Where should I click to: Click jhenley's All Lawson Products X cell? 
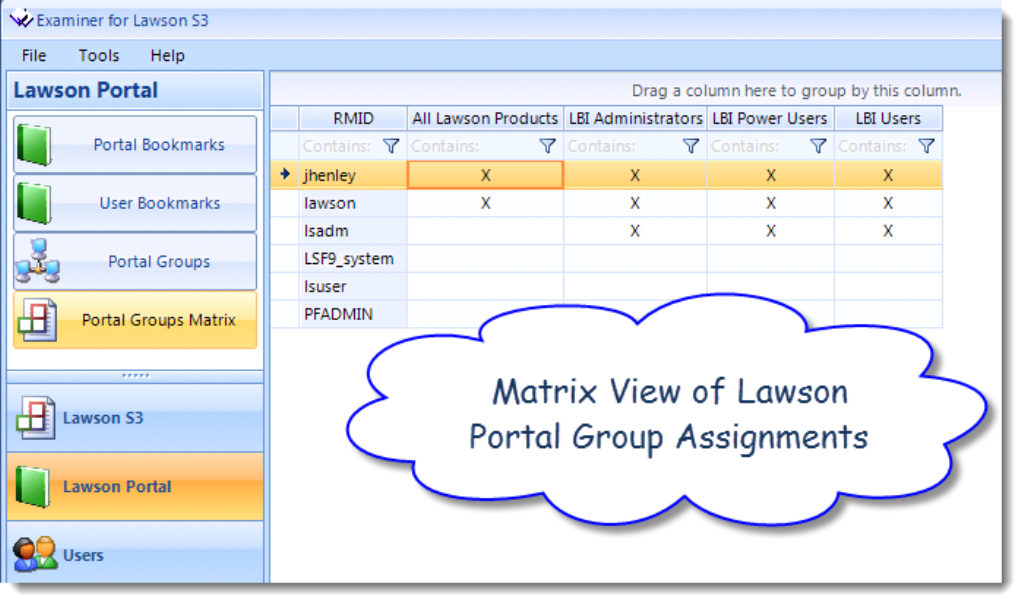coord(485,175)
